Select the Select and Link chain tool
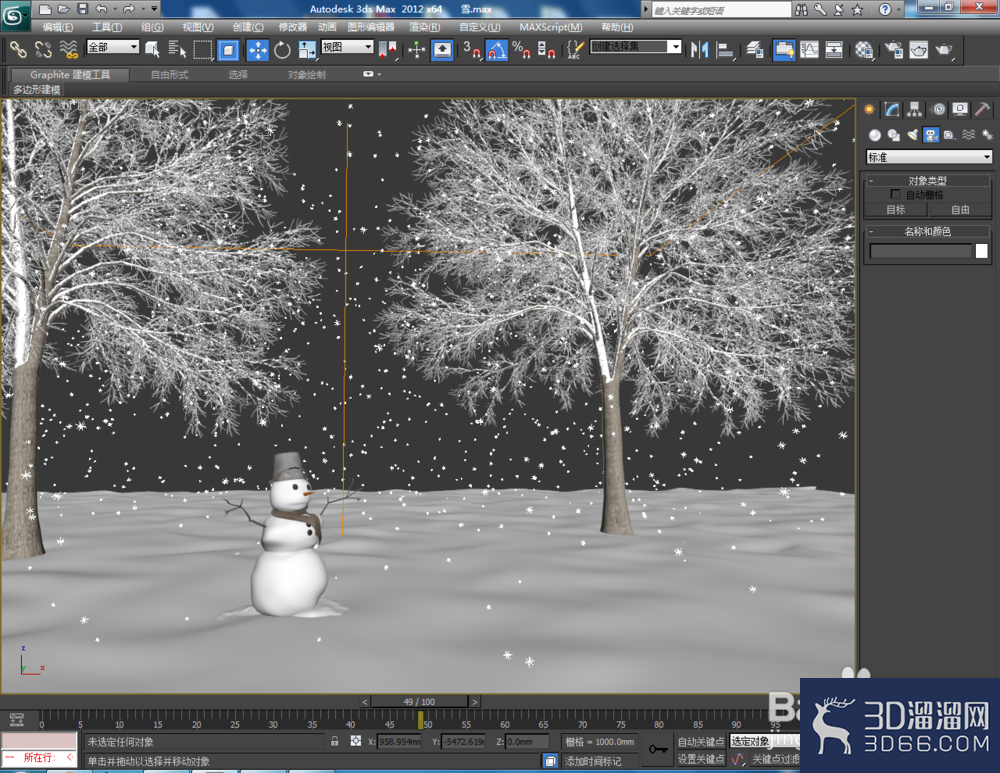 pyautogui.click(x=18, y=49)
